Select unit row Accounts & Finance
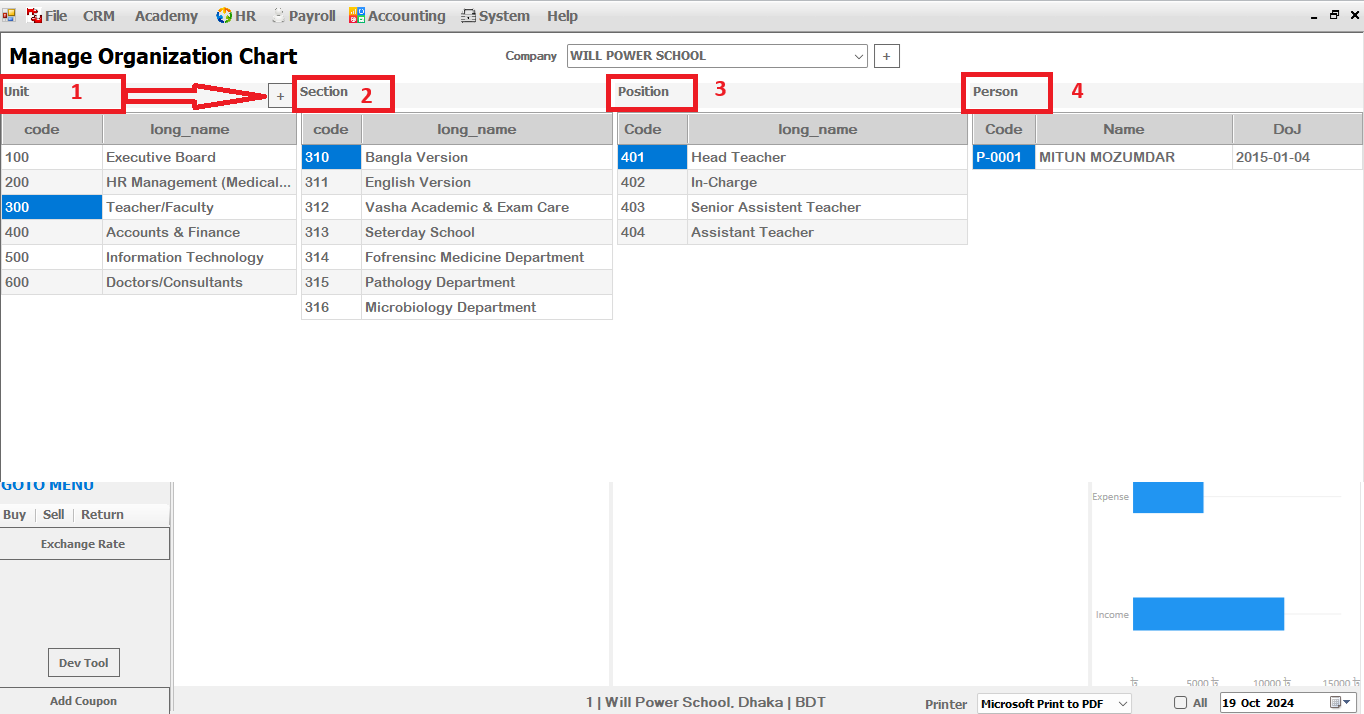 click(149, 232)
